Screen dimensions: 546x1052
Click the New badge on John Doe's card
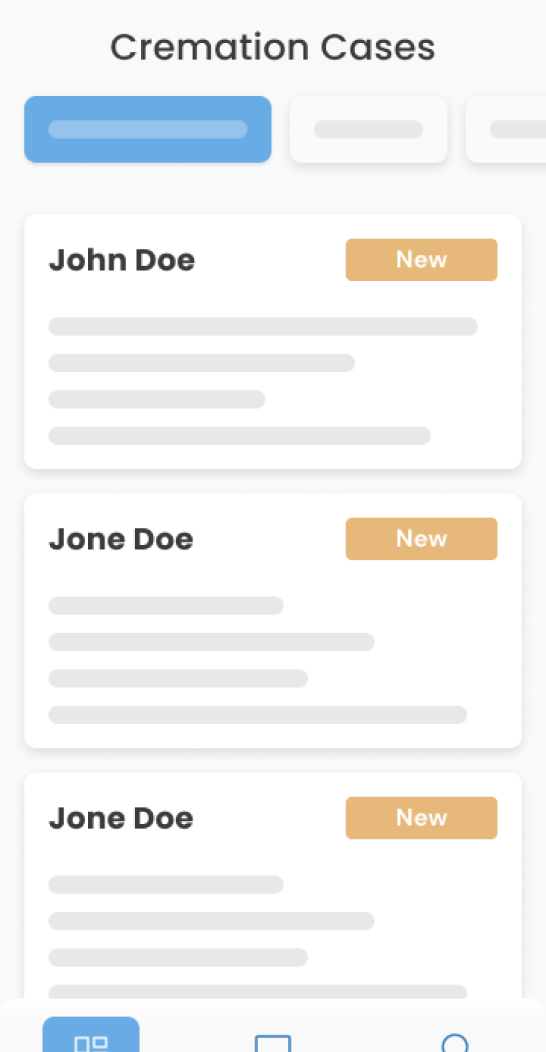421,260
